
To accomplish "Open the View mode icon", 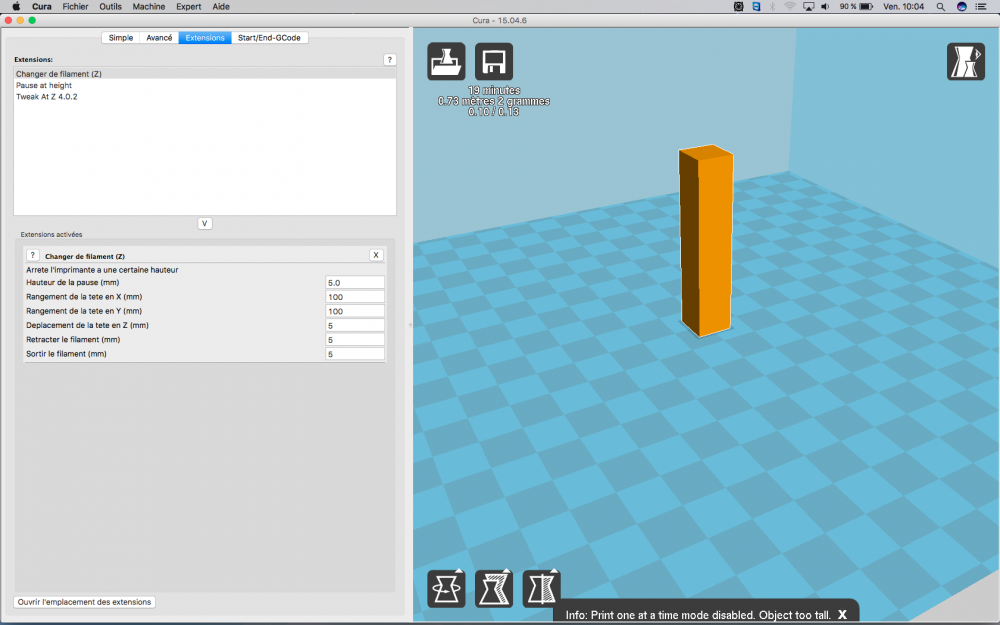I will pyautogui.click(x=966, y=61).
